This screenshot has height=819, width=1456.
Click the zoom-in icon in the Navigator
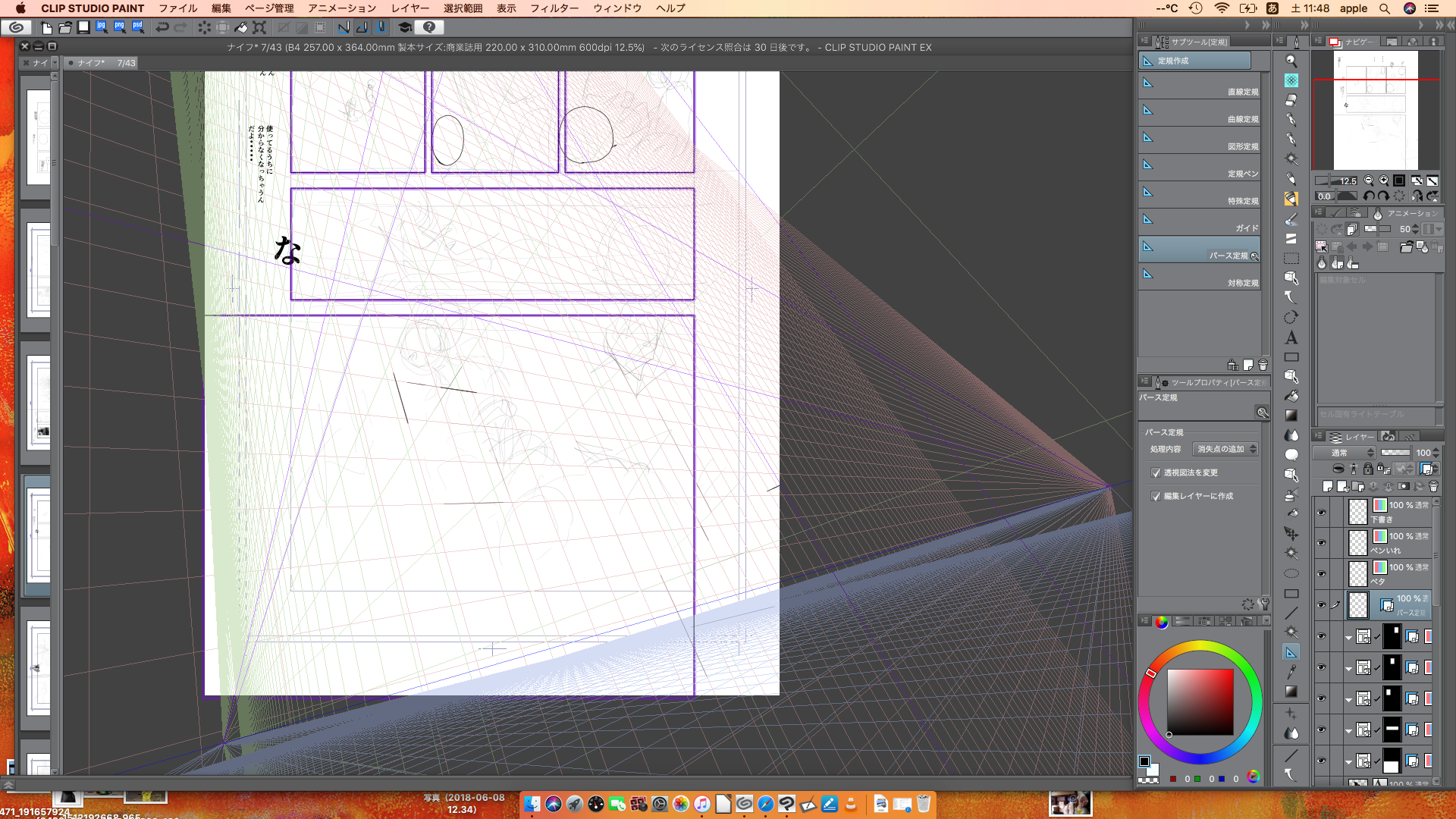1384,180
